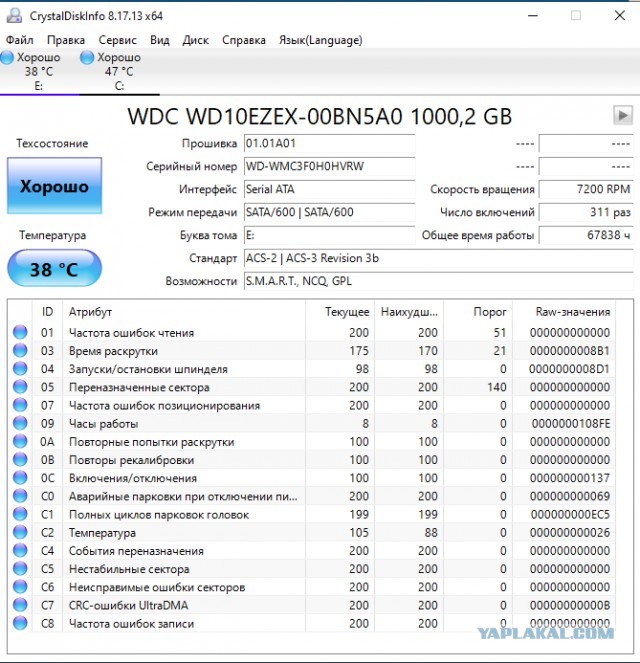Click status orb of attribute 07
This screenshot has width=640, height=663.
(x=20, y=405)
